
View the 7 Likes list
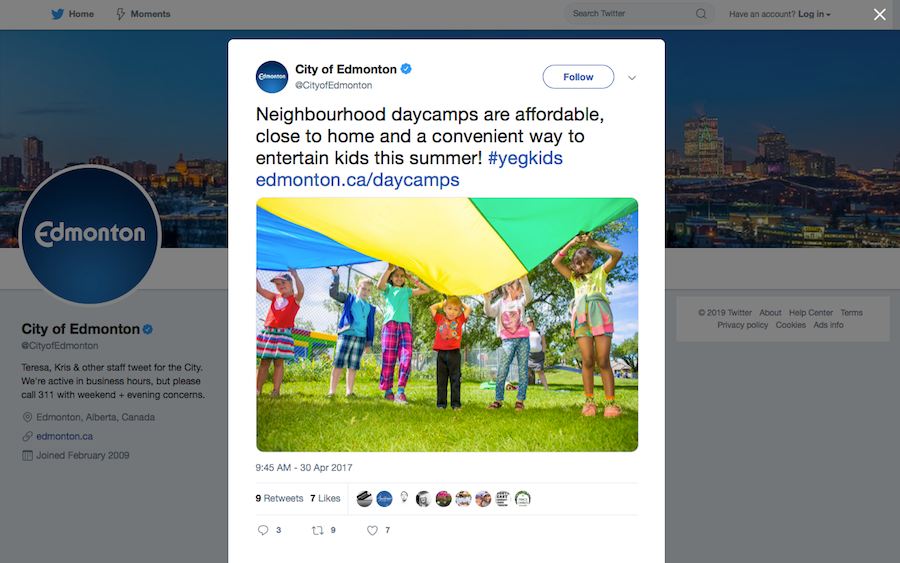click(x=325, y=498)
